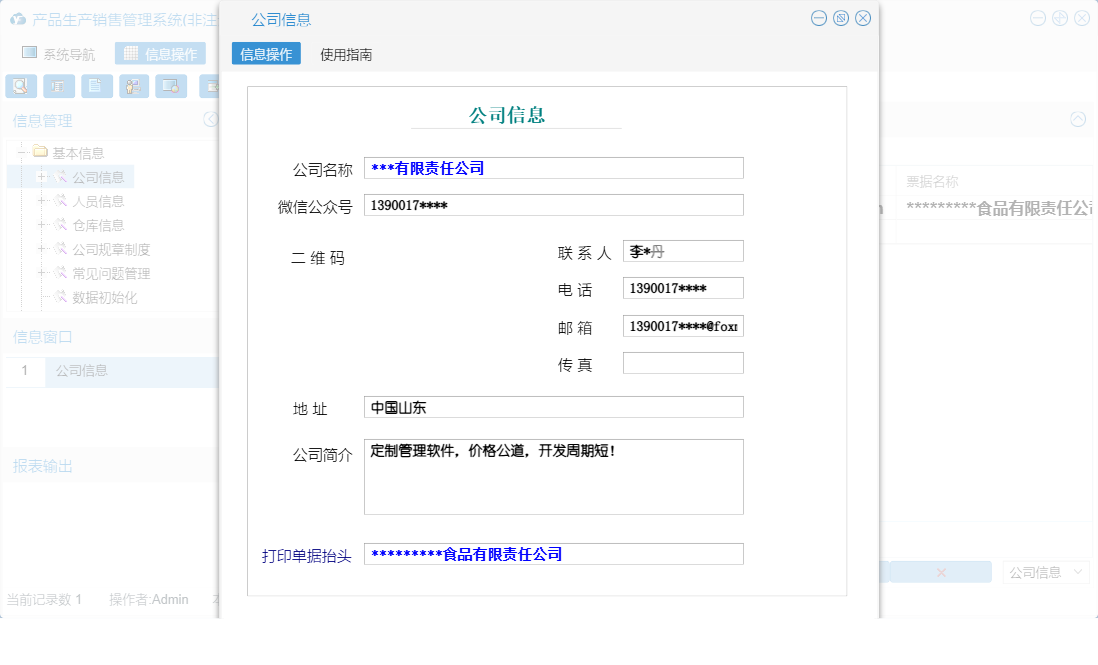Select the search/query tool in the toolbar
This screenshot has height=665, width=1098.
pyautogui.click(x=21, y=86)
